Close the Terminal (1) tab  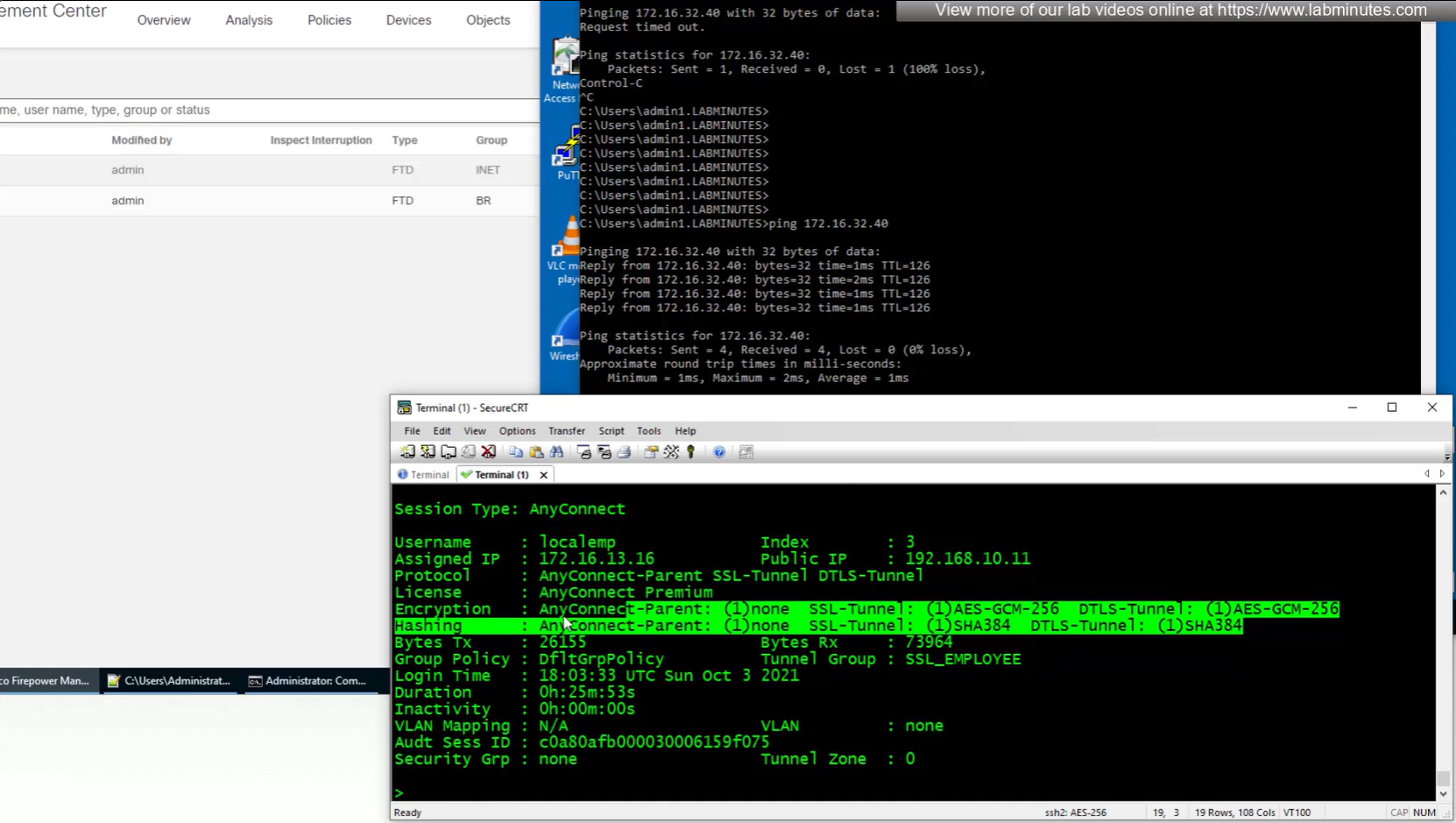(544, 475)
